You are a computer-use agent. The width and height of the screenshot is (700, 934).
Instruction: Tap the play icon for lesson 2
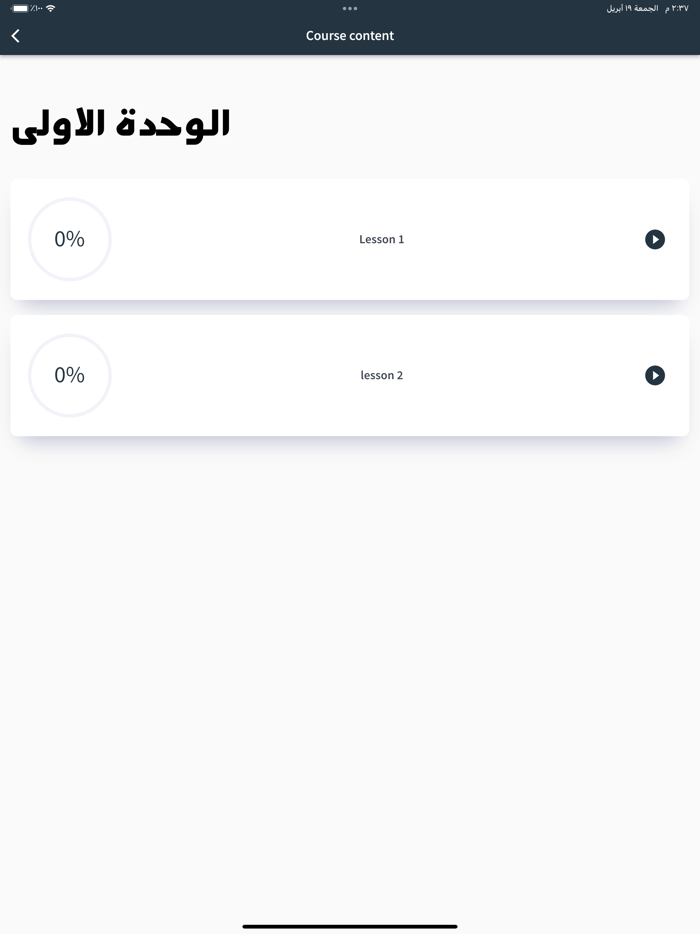[655, 375]
